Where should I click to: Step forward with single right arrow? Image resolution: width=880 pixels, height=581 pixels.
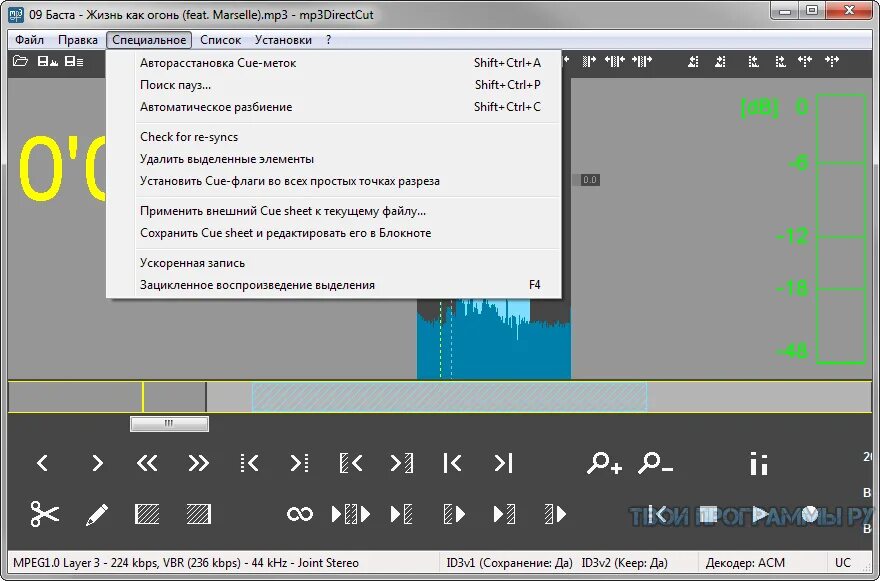pyautogui.click(x=97, y=463)
